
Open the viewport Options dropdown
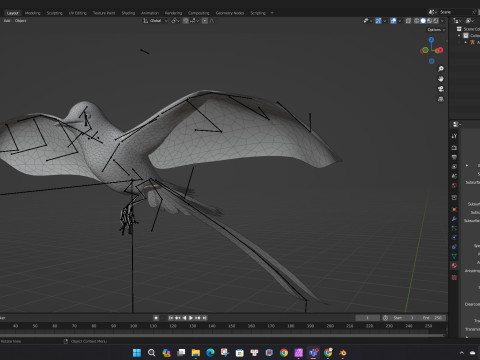[x=436, y=30]
